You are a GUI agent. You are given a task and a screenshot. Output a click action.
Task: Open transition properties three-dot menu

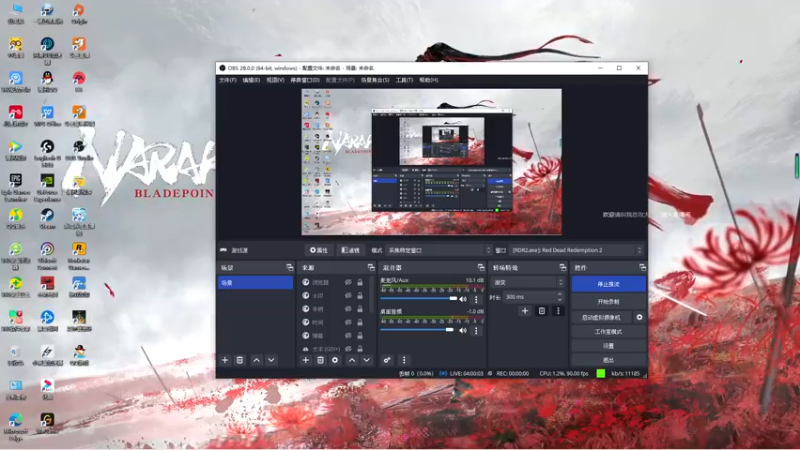558,311
